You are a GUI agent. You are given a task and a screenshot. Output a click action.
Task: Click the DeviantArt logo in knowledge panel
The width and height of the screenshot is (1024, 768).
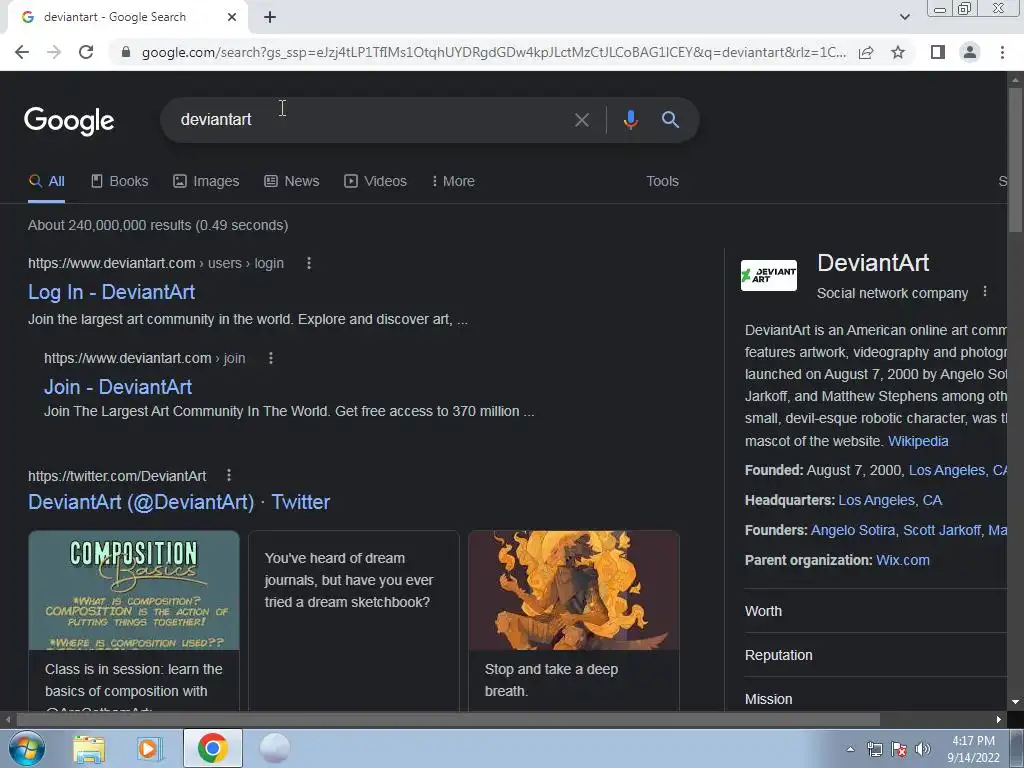point(769,275)
